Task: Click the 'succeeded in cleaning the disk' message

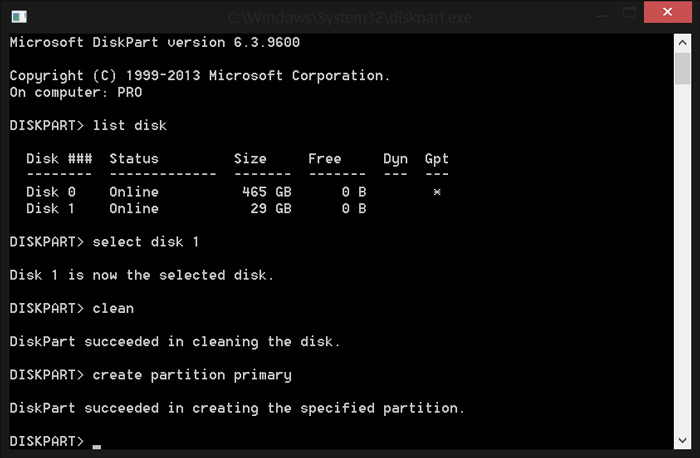Action: (x=175, y=342)
